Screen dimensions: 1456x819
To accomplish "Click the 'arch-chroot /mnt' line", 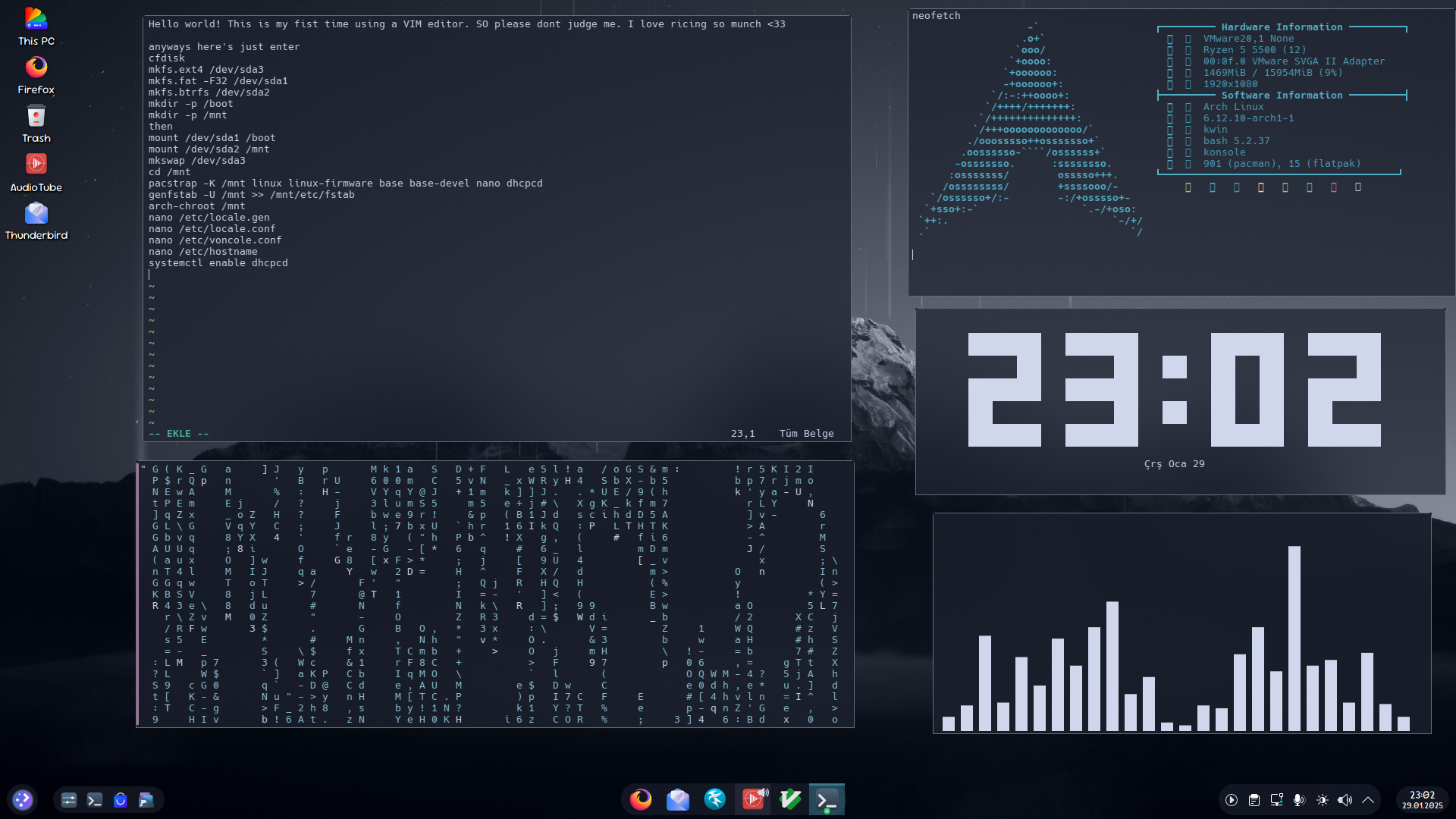I will tap(197, 206).
